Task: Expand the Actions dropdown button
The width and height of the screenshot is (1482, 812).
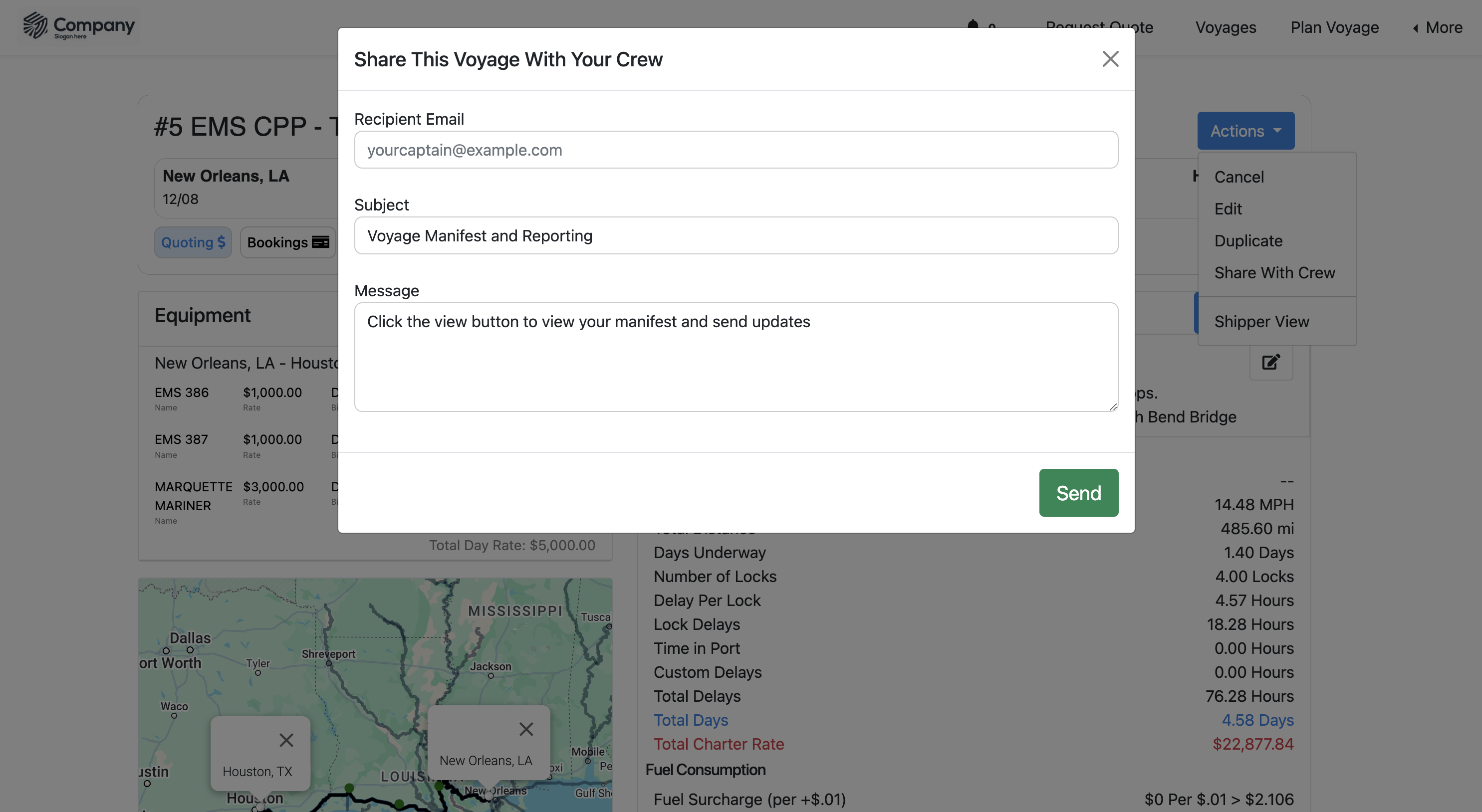Action: (x=1245, y=131)
